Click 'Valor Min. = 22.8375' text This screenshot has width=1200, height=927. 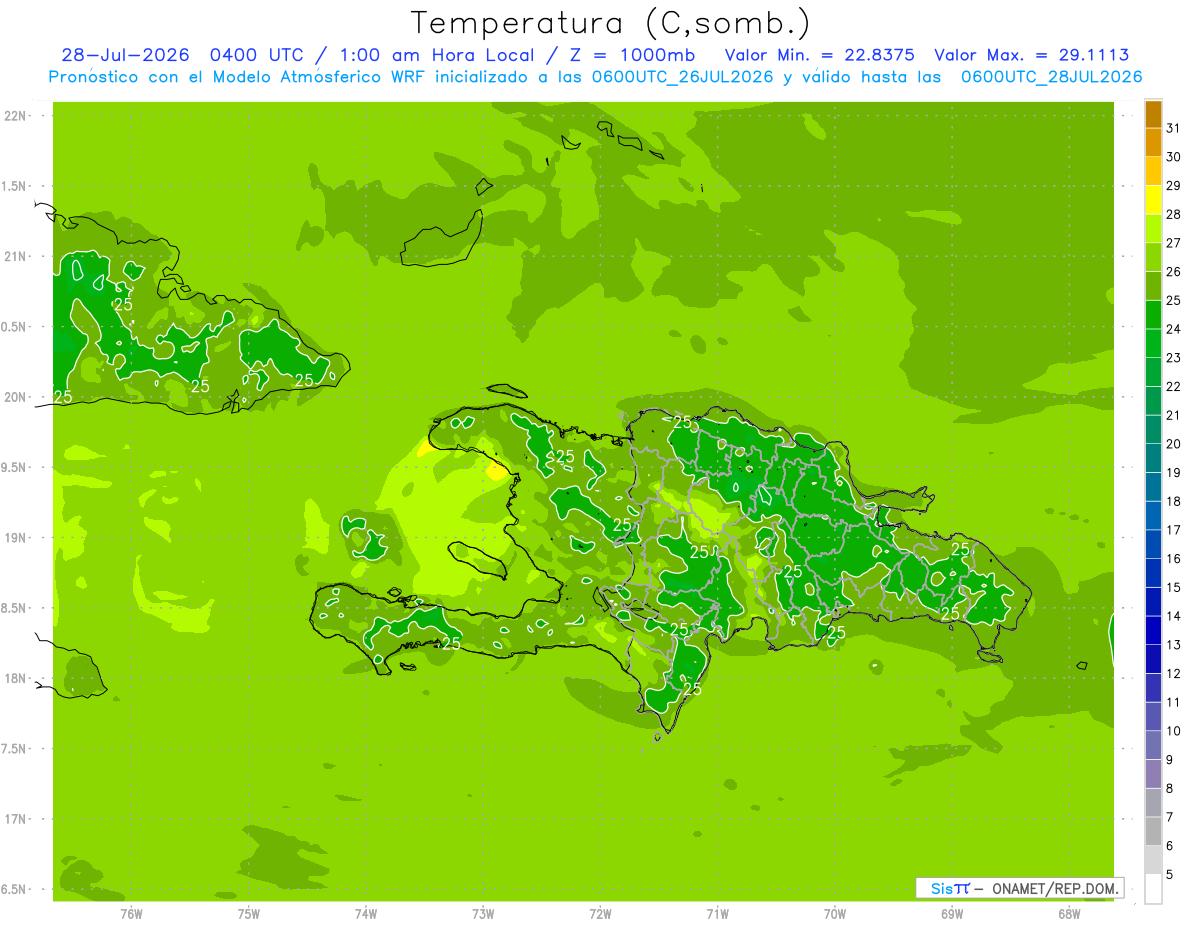[x=819, y=55]
